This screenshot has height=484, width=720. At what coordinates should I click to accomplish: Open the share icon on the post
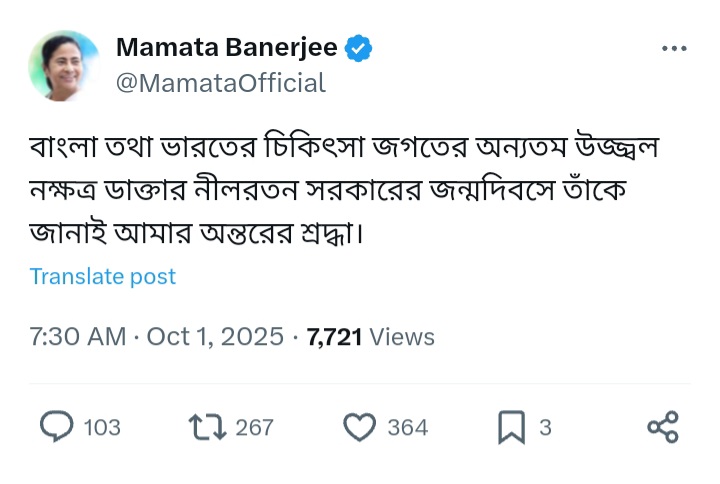tap(663, 427)
